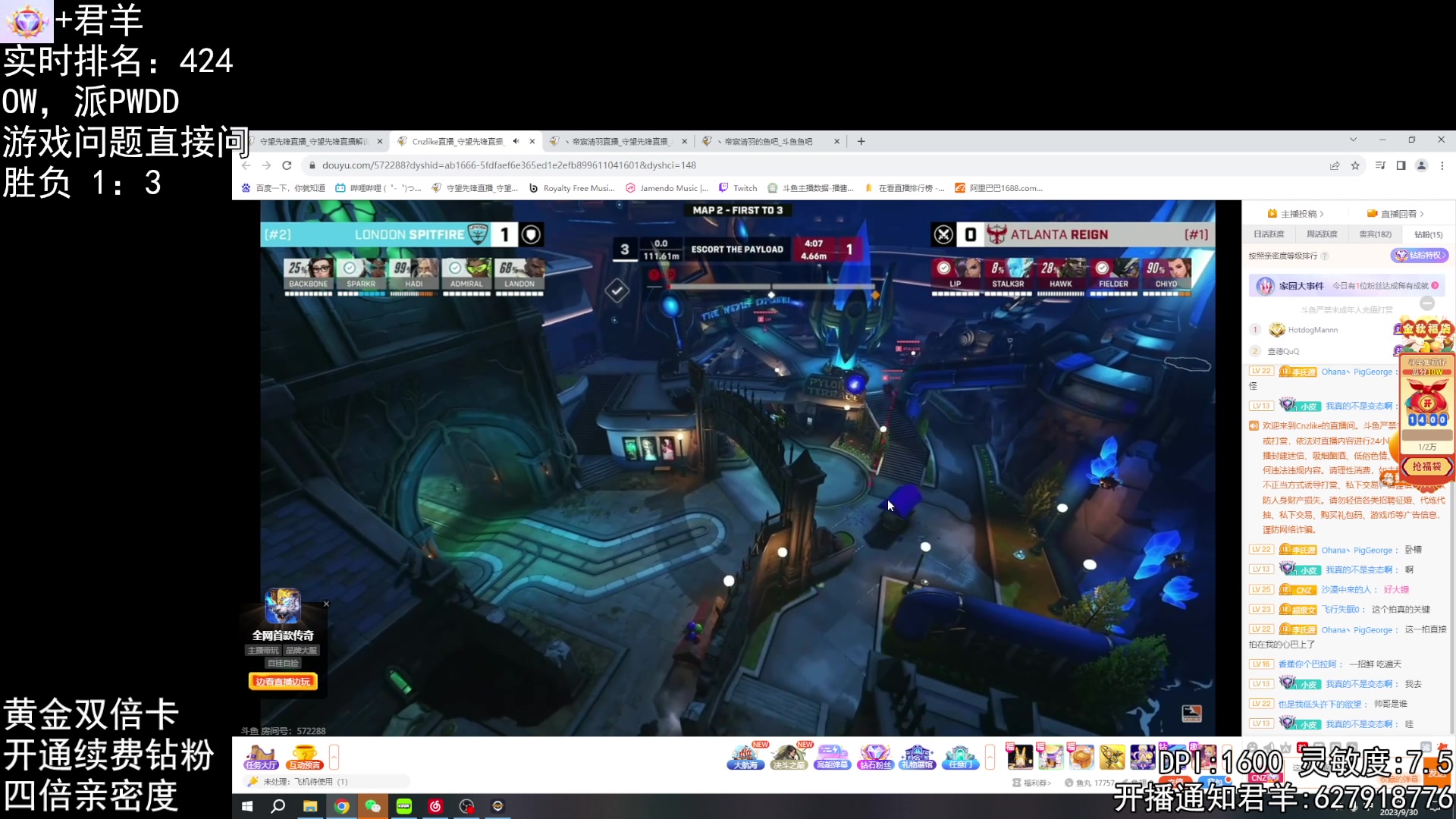This screenshot has width=1456, height=819.
Task: Open the 大航海 game icon
Action: (x=746, y=757)
